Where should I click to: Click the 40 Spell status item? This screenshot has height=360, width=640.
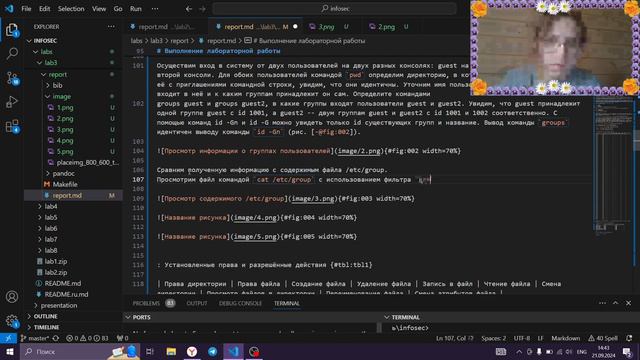tap(603, 338)
